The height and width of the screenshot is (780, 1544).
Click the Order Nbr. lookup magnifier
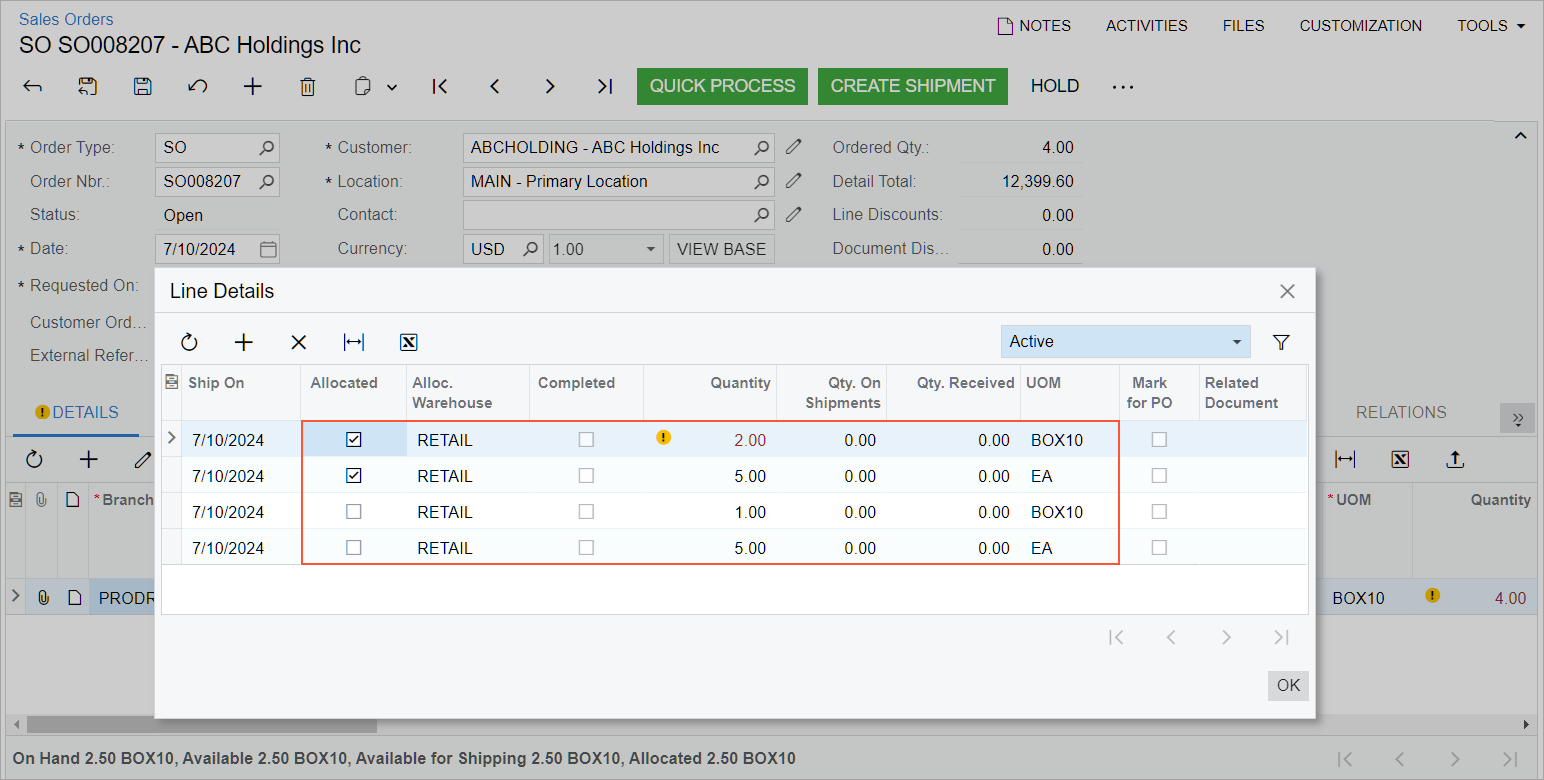267,182
